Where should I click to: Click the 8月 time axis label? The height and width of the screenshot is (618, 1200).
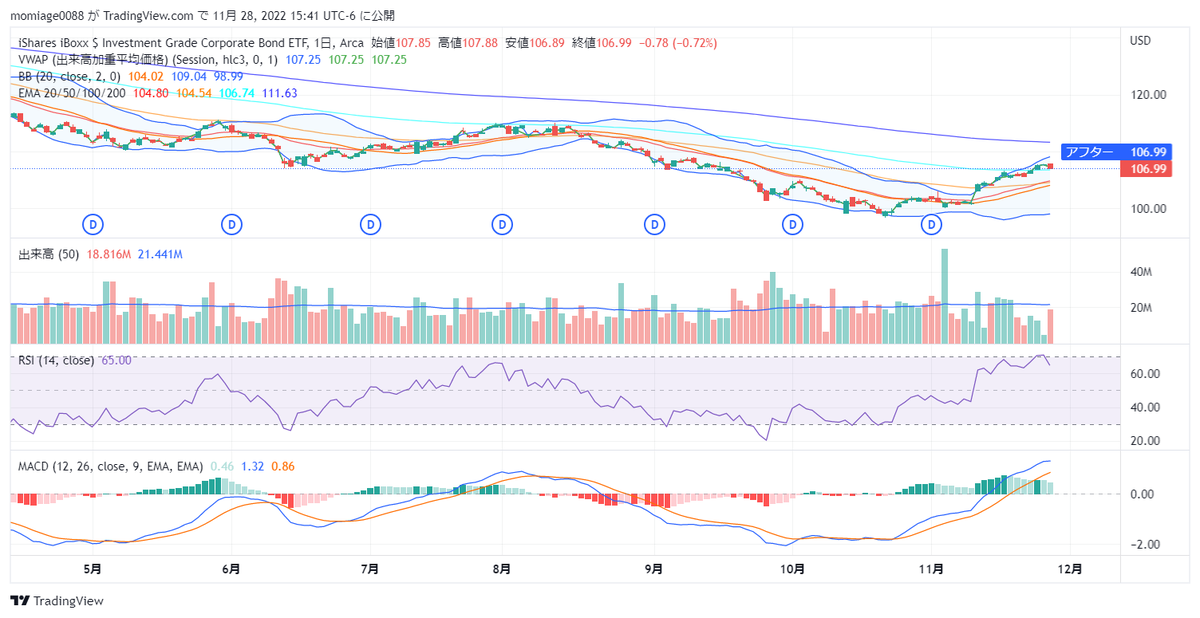[502, 568]
